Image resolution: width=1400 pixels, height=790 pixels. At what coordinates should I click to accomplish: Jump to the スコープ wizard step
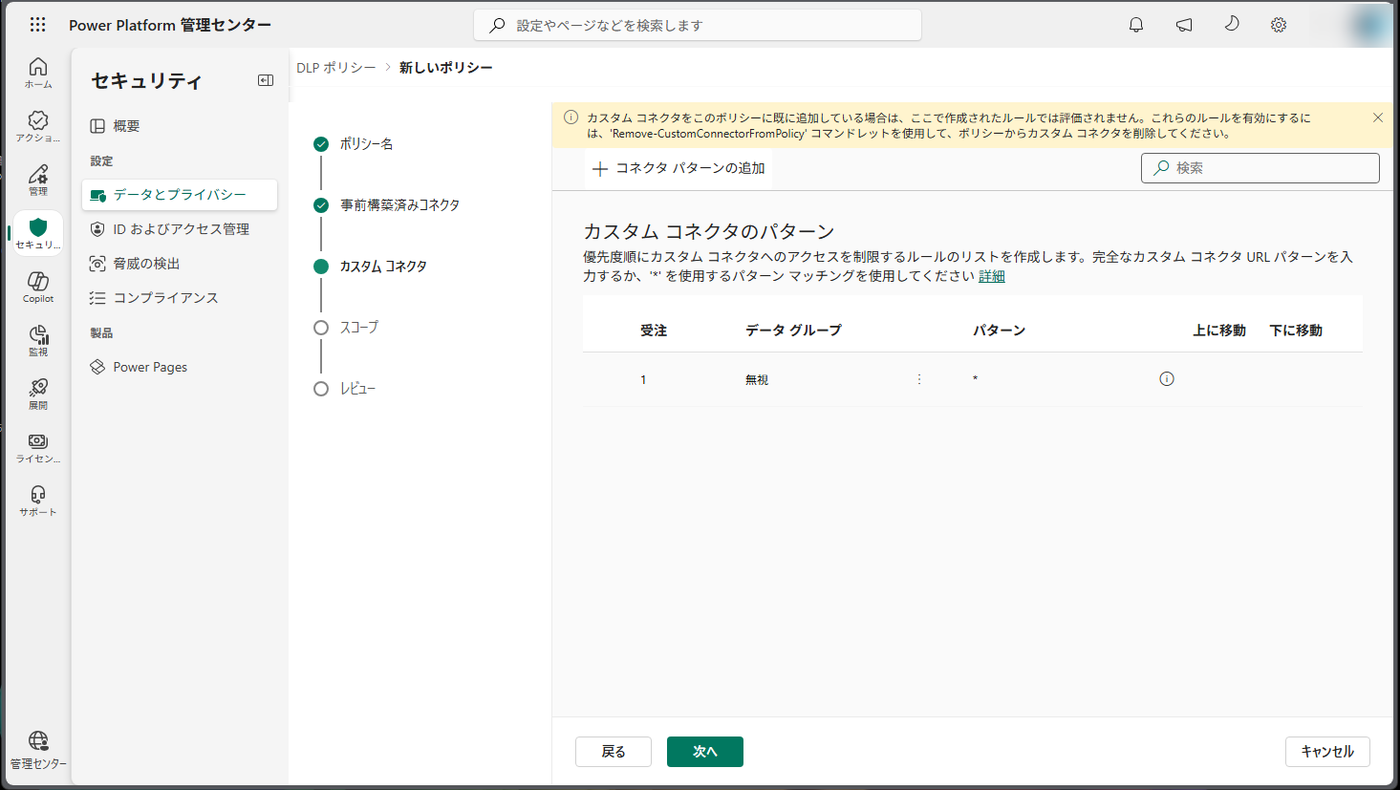coord(346,327)
